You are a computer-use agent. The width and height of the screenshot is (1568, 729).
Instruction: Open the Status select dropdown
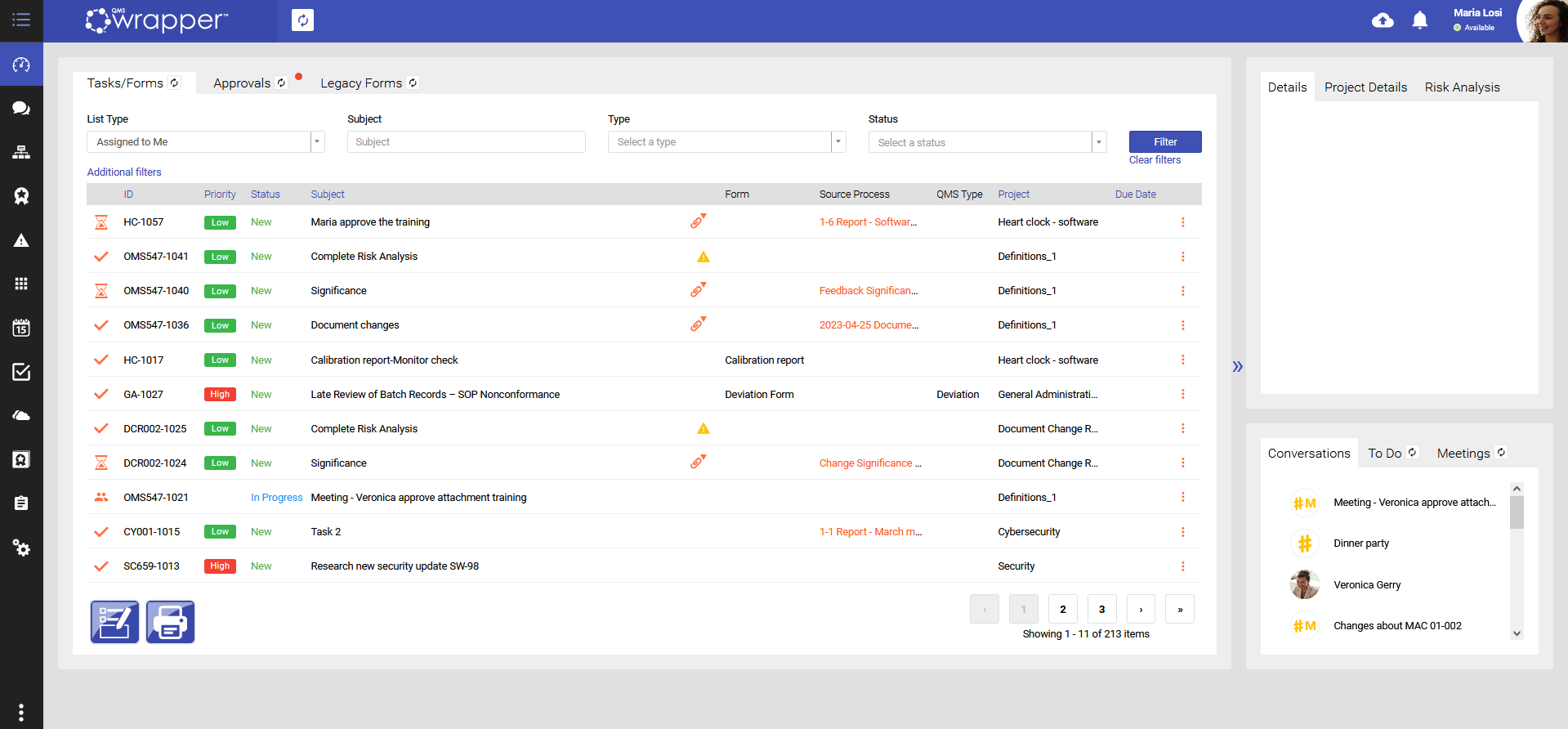pos(987,142)
